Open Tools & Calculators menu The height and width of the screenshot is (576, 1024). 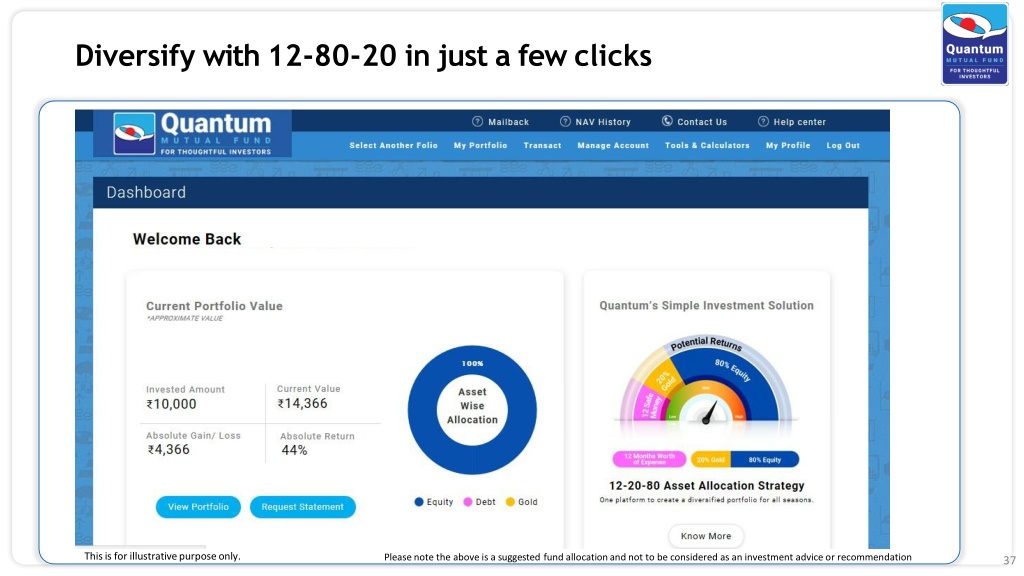pos(707,146)
